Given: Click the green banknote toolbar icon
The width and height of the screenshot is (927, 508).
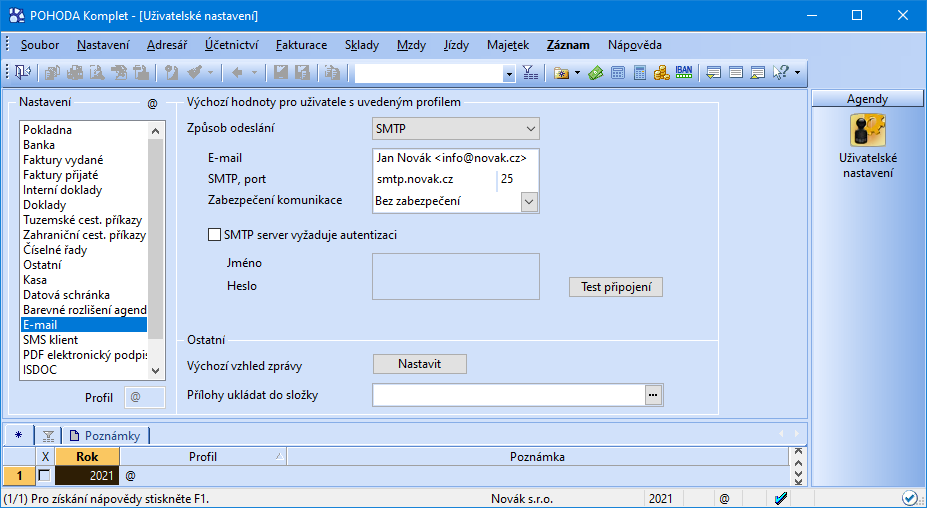Looking at the screenshot, I should point(595,73).
